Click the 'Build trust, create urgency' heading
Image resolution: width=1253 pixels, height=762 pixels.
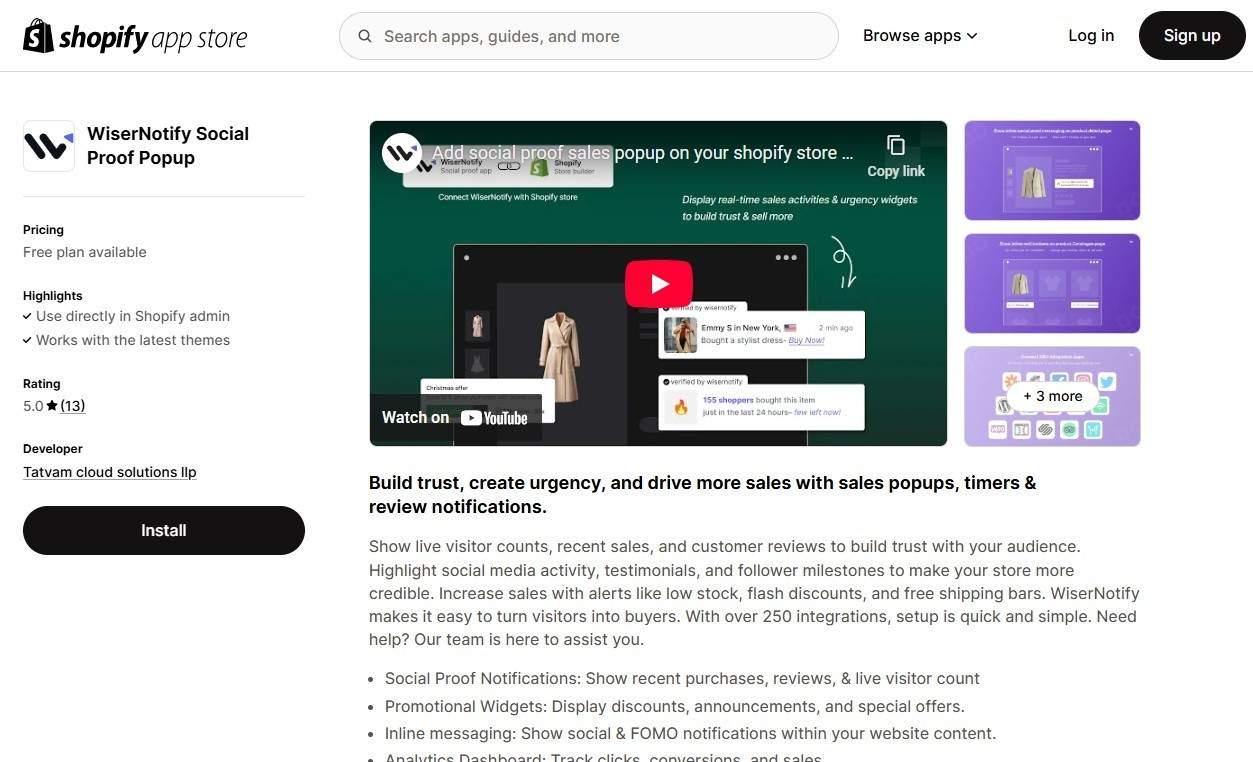pyautogui.click(x=702, y=495)
